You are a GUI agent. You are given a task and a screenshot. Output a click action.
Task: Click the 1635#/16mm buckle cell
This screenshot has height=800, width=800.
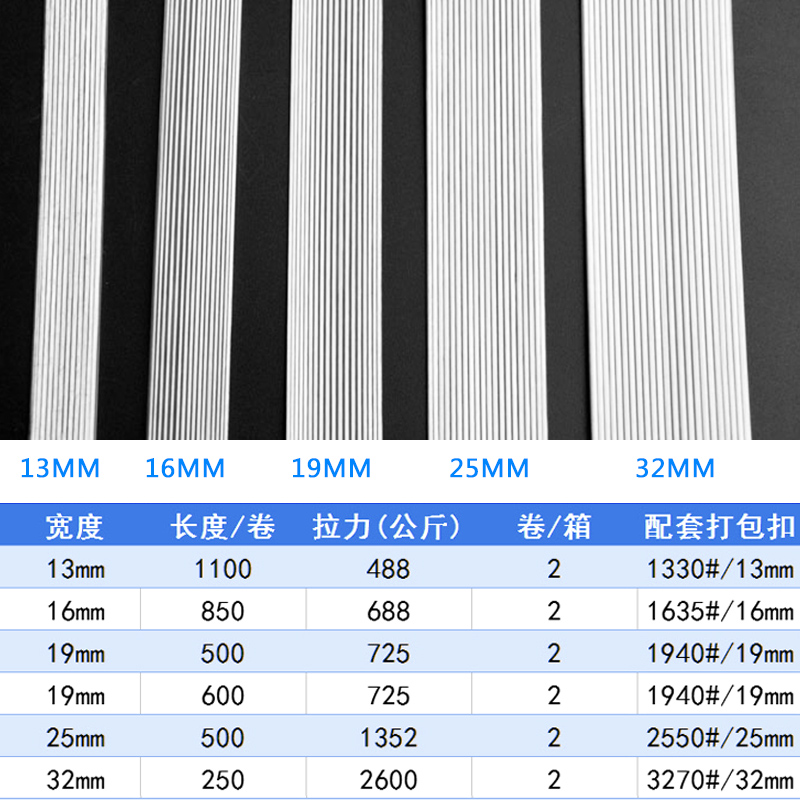(x=720, y=611)
